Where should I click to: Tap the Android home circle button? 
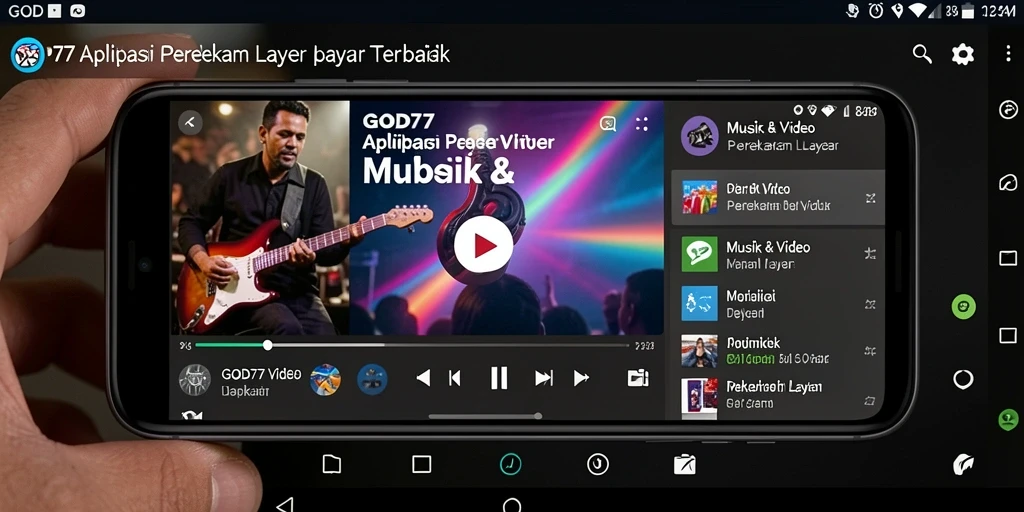pyautogui.click(x=512, y=506)
